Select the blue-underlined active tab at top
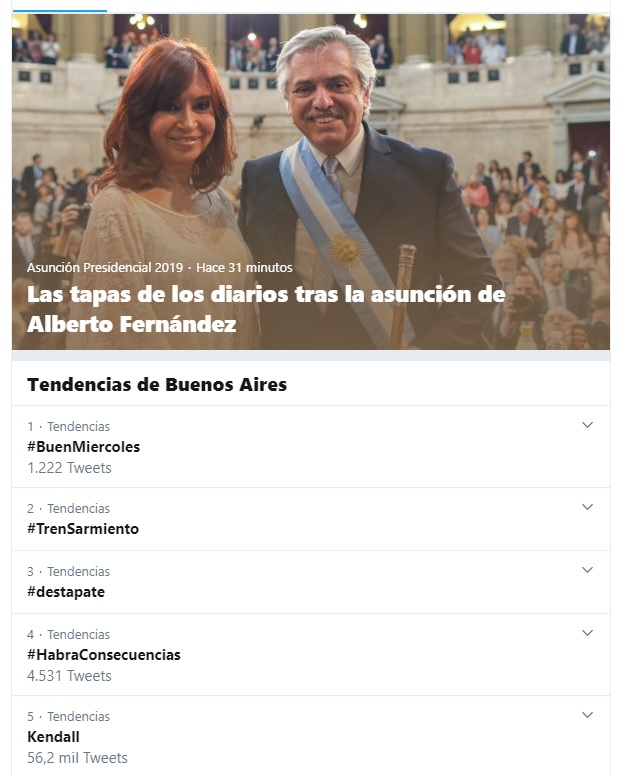The width and height of the screenshot is (626, 776). click(x=60, y=6)
